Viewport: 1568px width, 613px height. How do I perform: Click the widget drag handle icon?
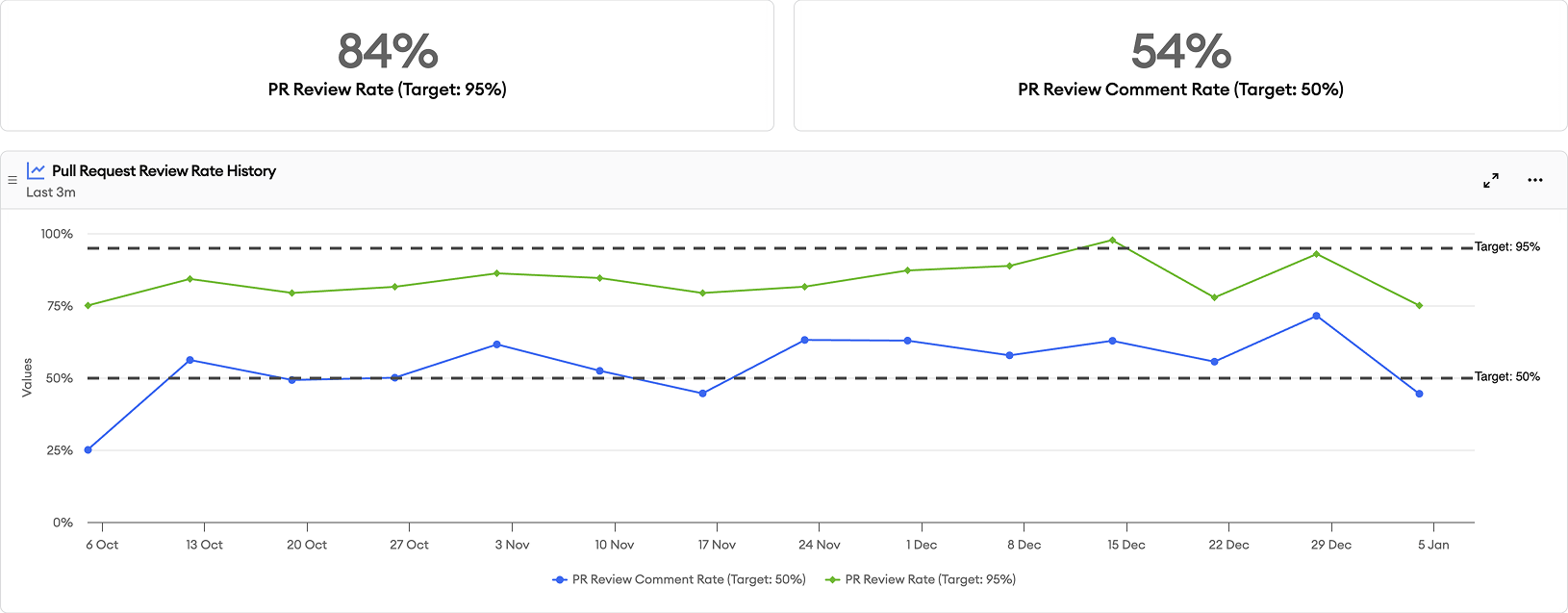[x=13, y=180]
